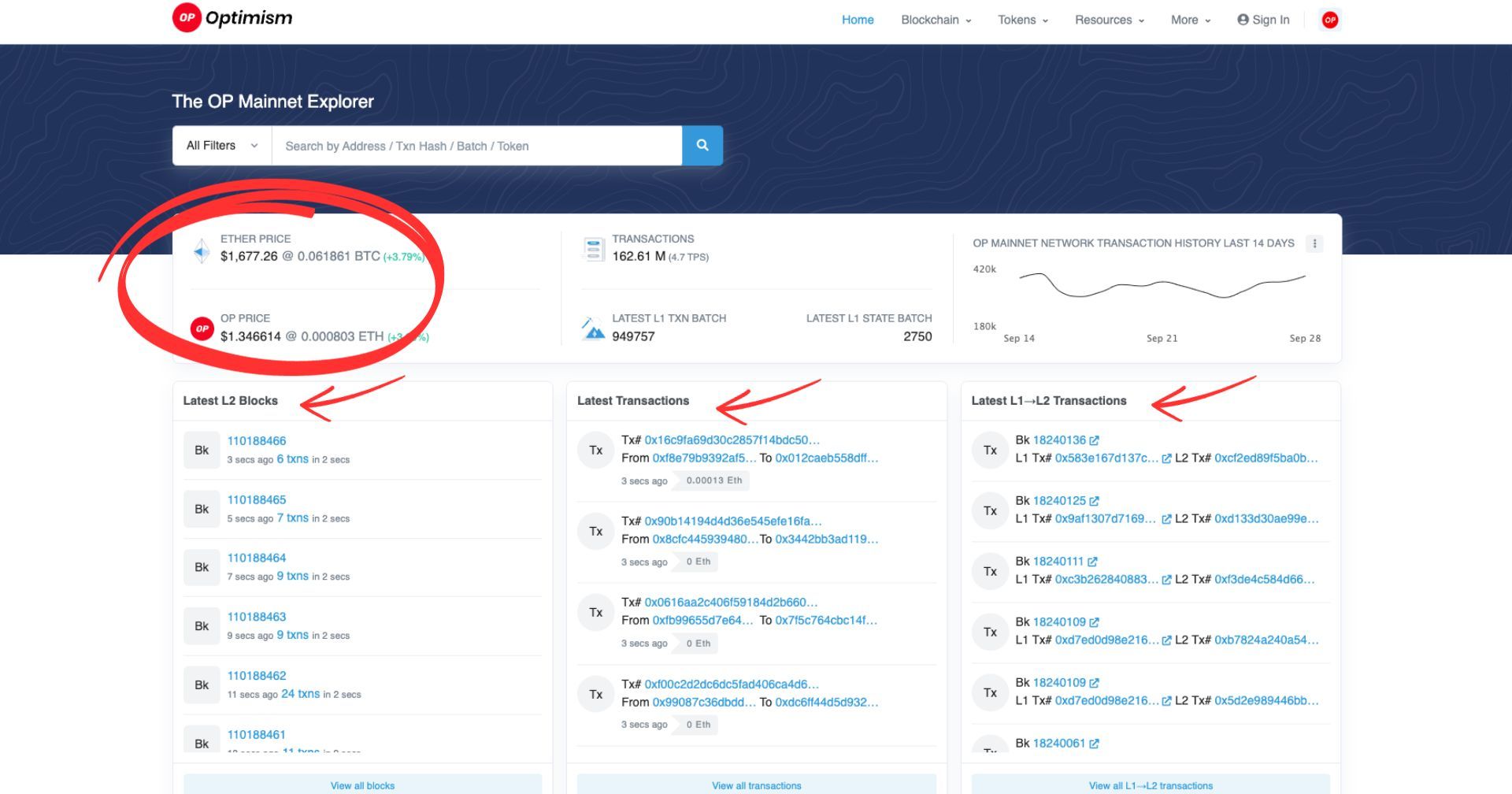Click Tx icon for transaction 0xf00c2d2dc6dc
The height and width of the screenshot is (794, 1512).
(596, 695)
